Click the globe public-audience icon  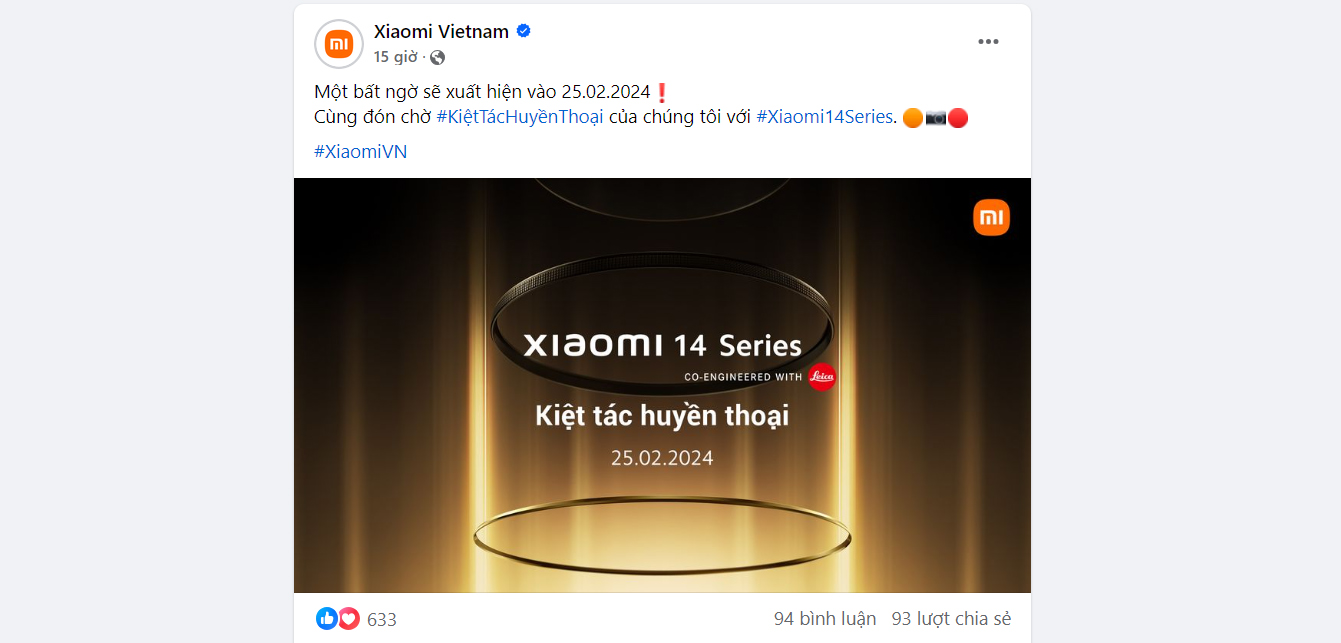click(437, 57)
